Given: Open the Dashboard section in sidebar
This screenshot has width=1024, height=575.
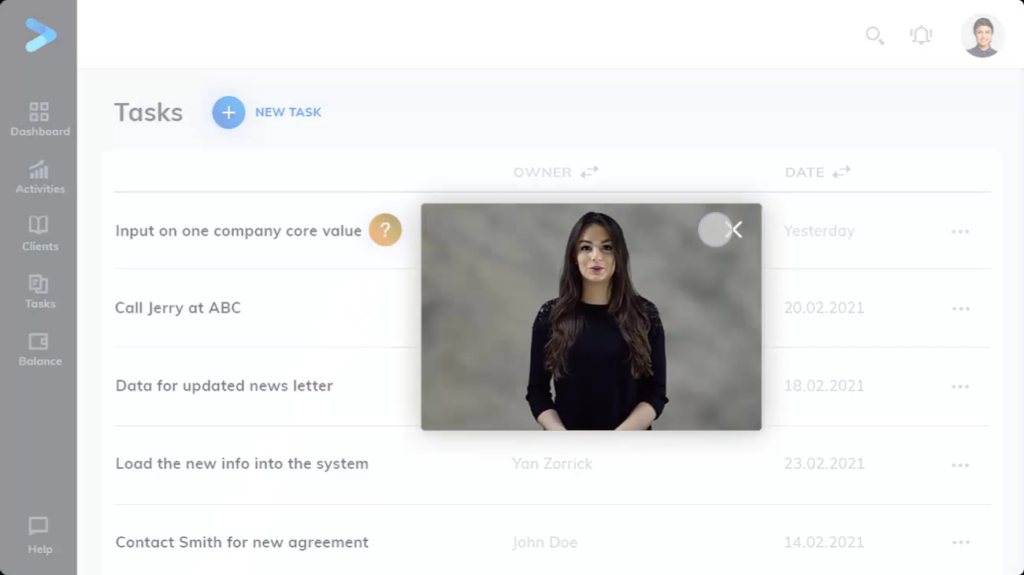Looking at the screenshot, I should click(x=39, y=119).
